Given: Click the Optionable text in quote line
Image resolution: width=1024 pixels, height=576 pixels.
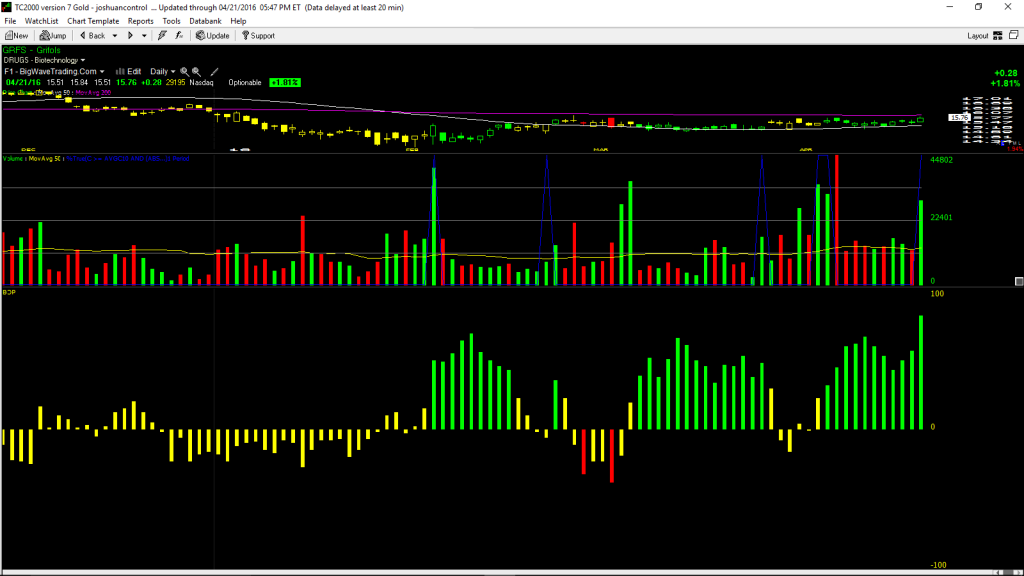Looking at the screenshot, I should point(245,82).
